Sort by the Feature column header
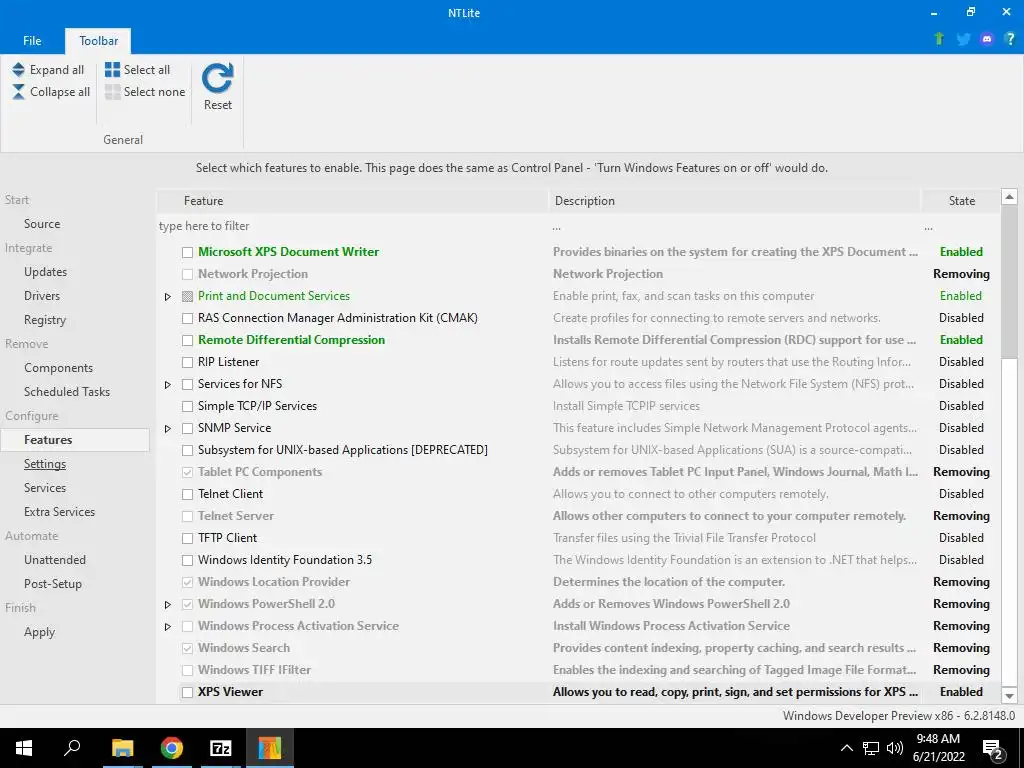This screenshot has width=1024, height=768. (x=352, y=201)
